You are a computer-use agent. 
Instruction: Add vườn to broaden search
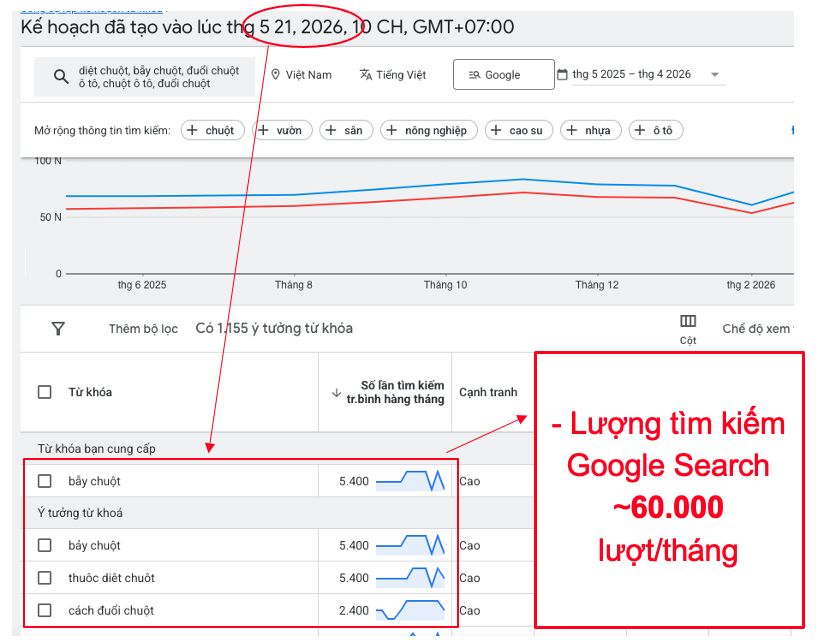282,130
